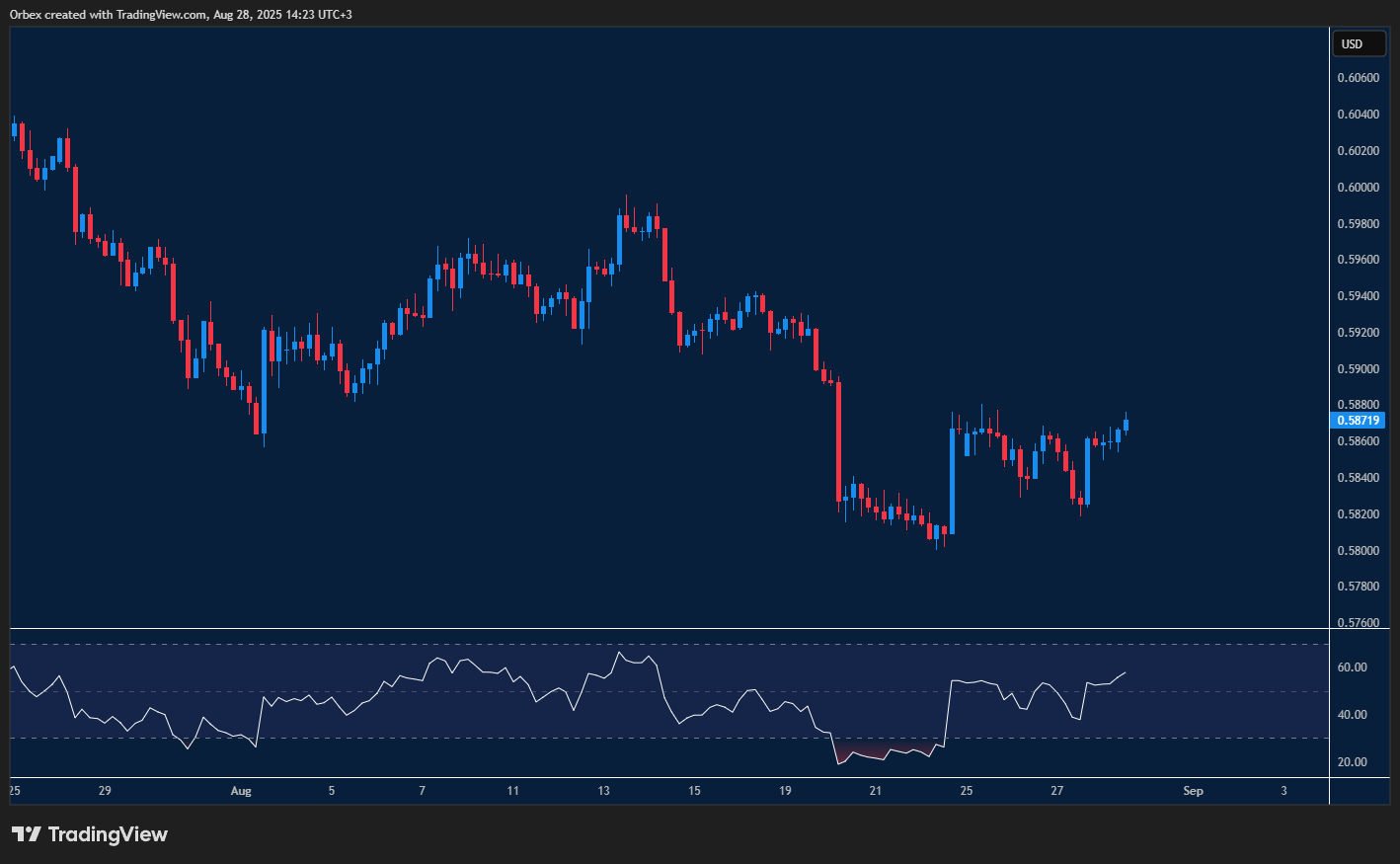1400x864 pixels.
Task: Select the Sep label on time axis
Action: (x=1193, y=791)
